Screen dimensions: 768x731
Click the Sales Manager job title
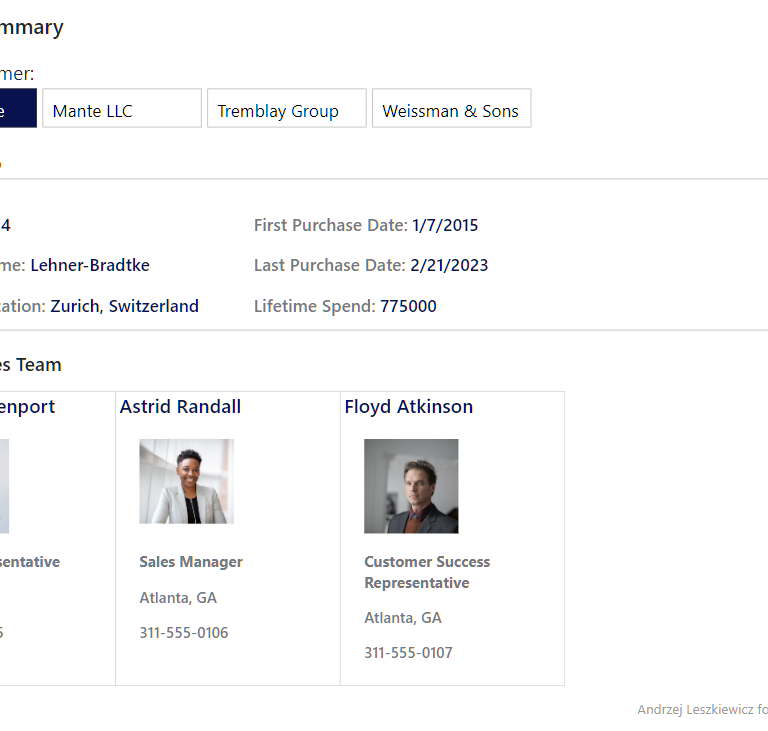click(191, 562)
